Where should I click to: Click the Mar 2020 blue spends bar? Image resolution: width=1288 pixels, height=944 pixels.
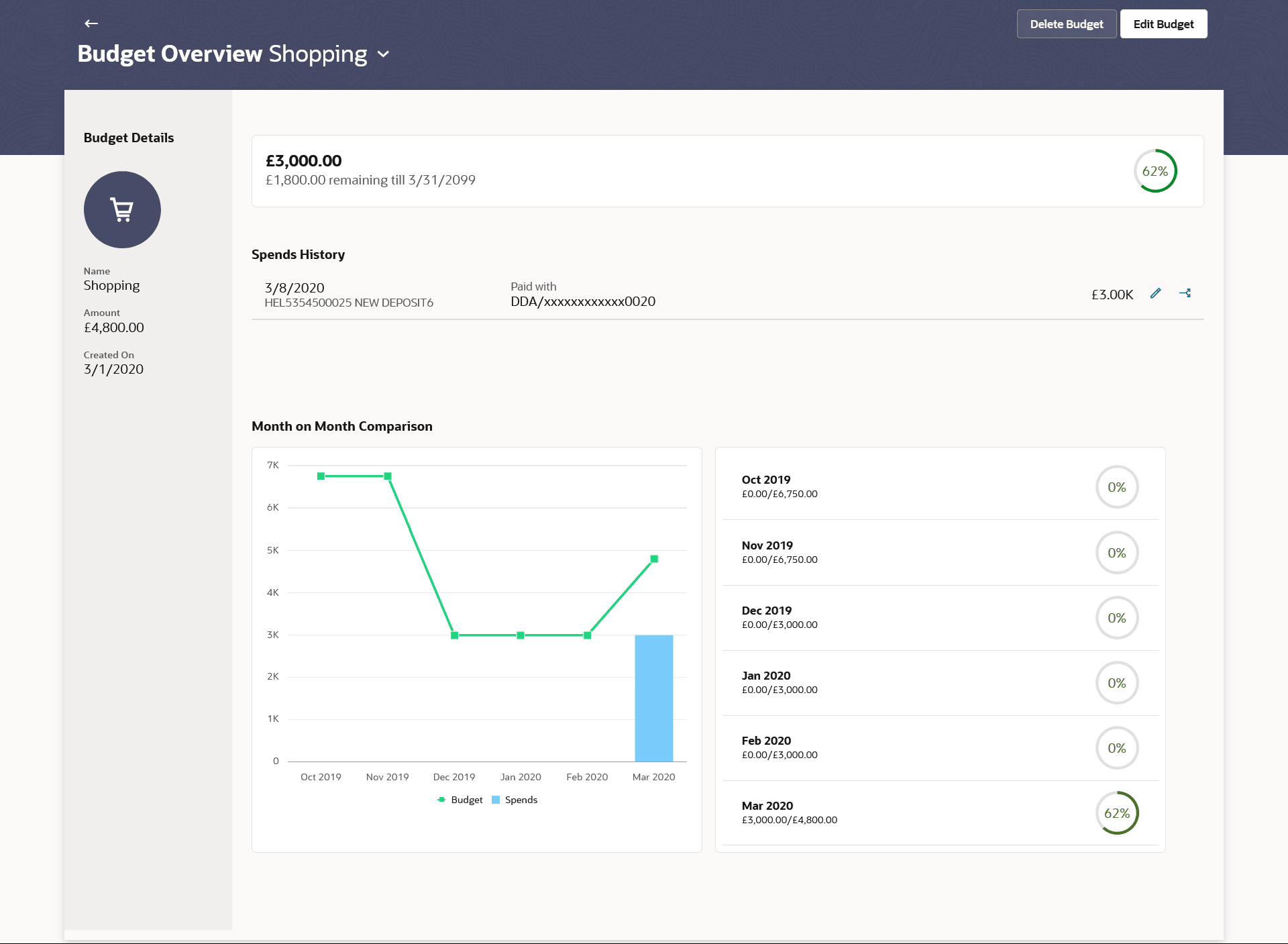click(x=654, y=698)
